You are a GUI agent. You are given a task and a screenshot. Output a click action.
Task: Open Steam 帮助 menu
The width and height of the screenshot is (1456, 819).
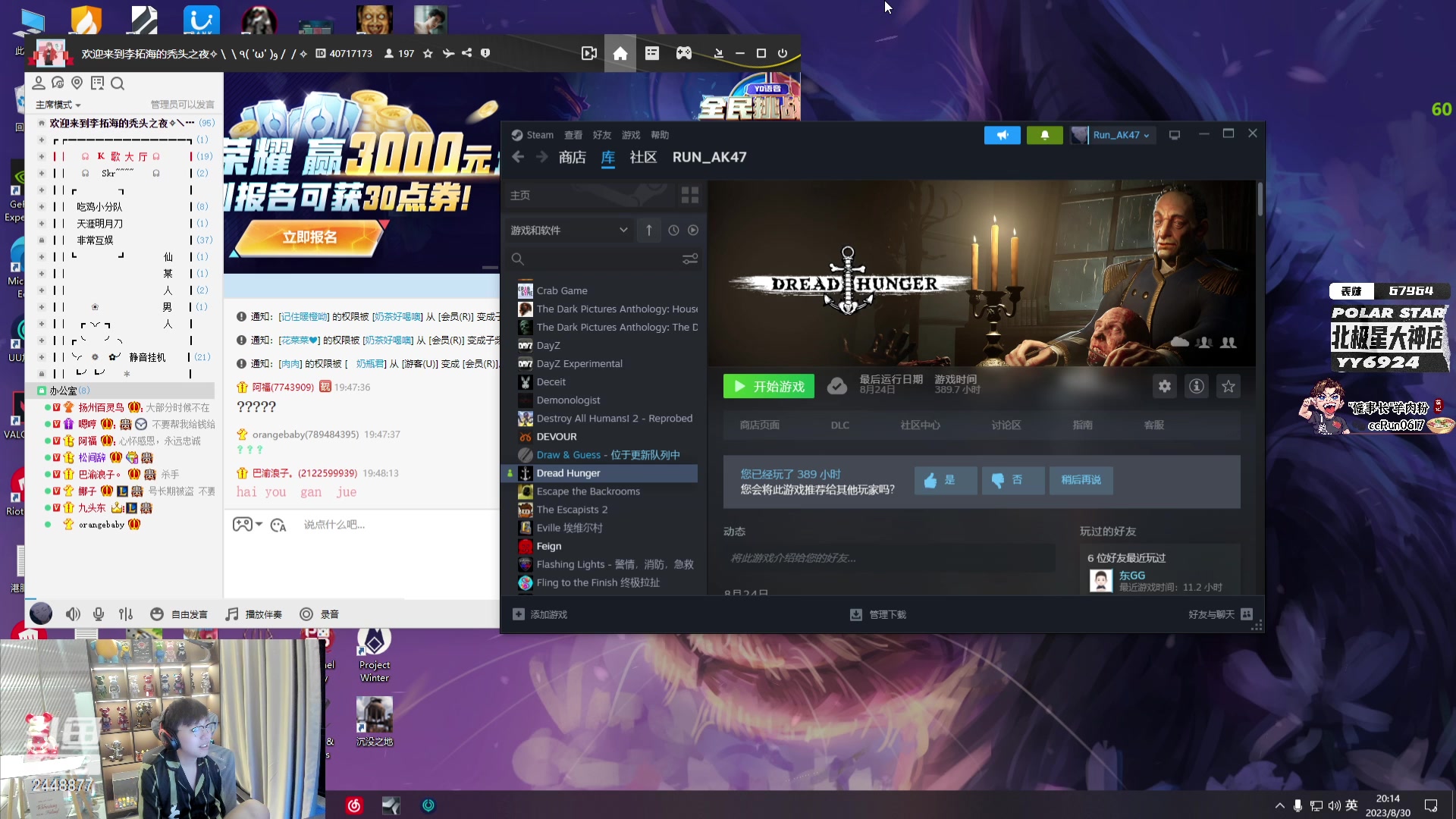click(660, 135)
